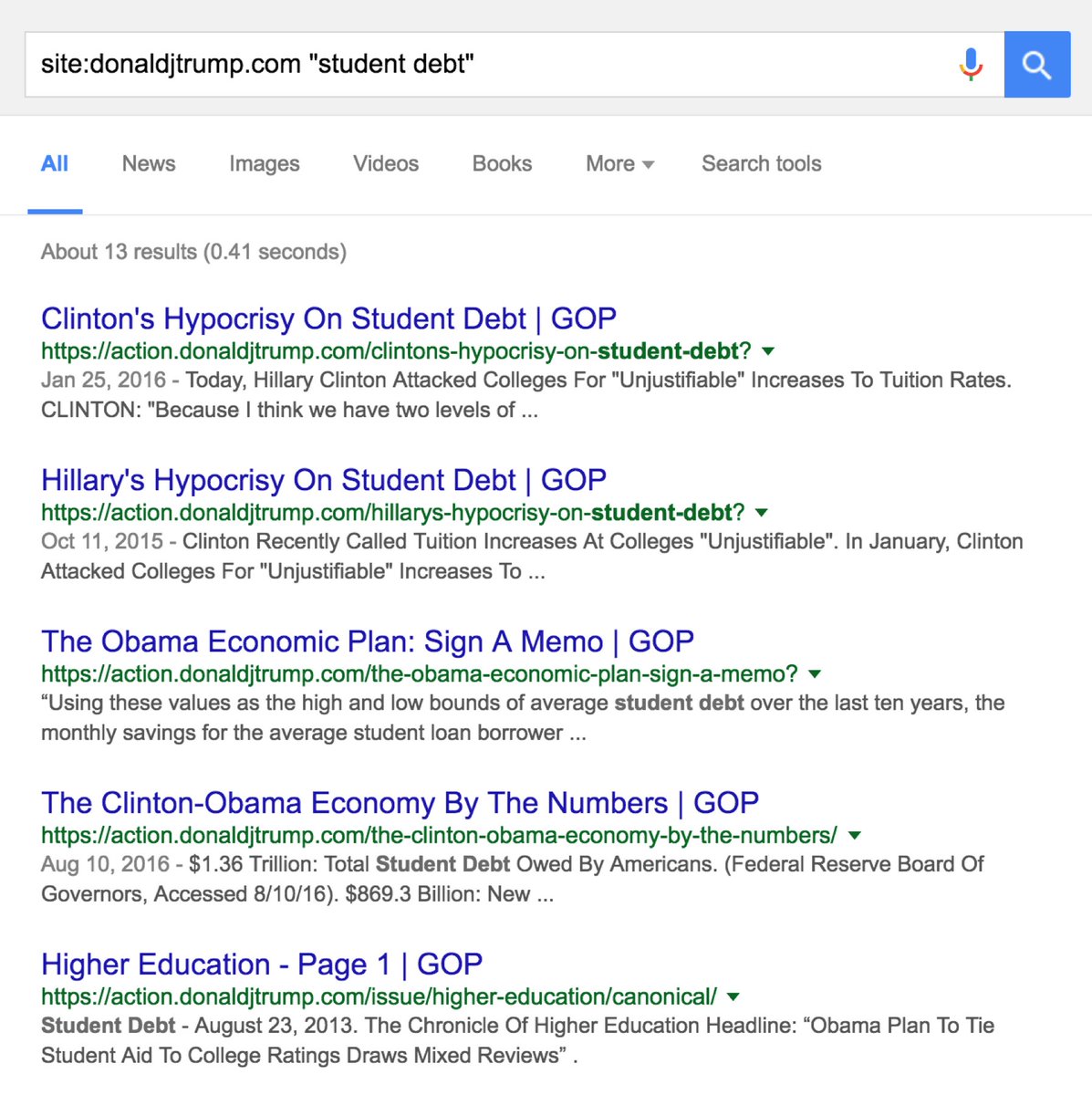Click the 'Jan 25, 2016' result date
Viewport: 1092px width, 1095px height.
coord(104,381)
